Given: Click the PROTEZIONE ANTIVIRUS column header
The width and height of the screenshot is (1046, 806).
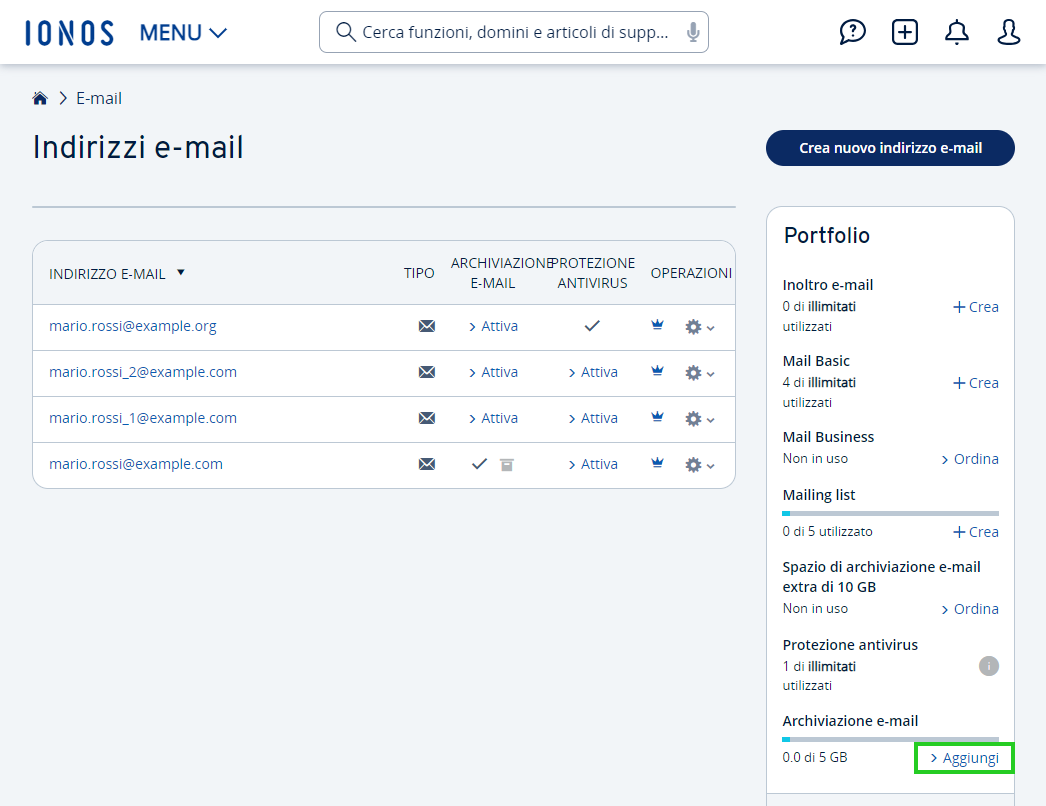Looking at the screenshot, I should (592, 273).
